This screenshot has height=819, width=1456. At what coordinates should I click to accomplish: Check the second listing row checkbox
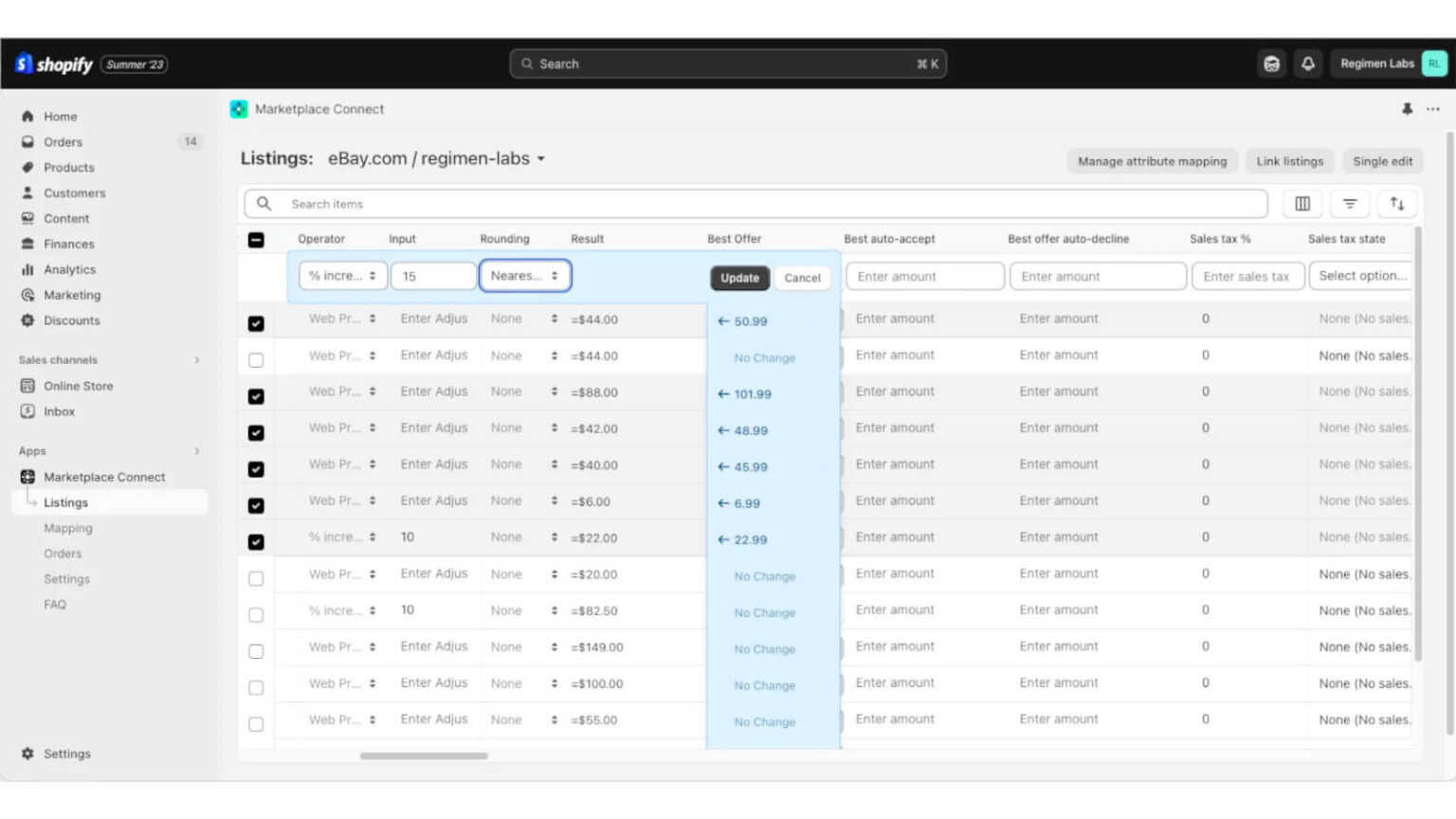(x=255, y=359)
